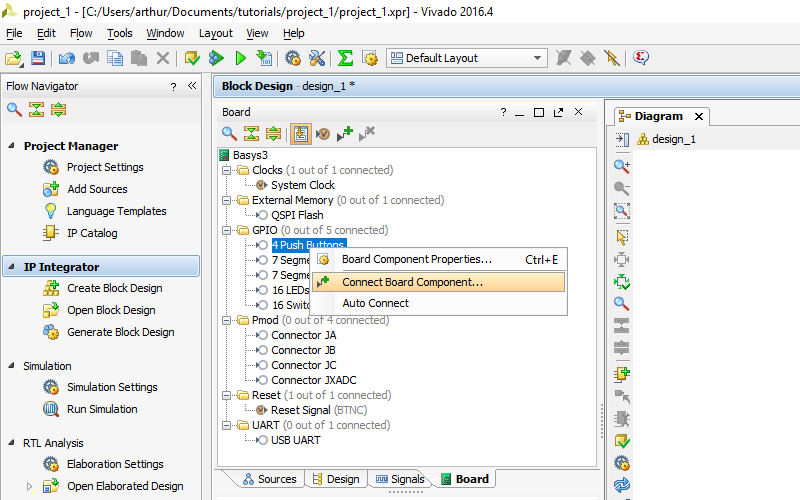Choose Auto Connect in context menu
800x500 pixels.
[439, 303]
